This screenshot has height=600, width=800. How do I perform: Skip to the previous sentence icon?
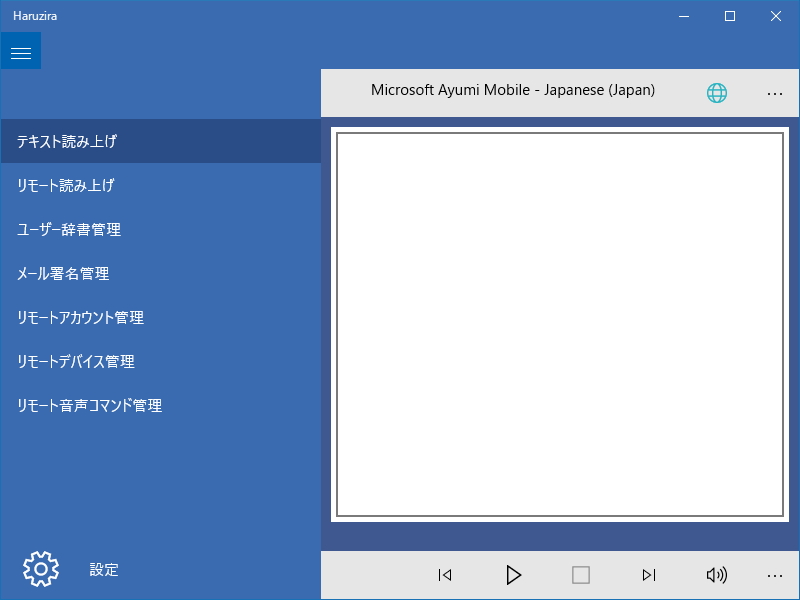tap(444, 575)
